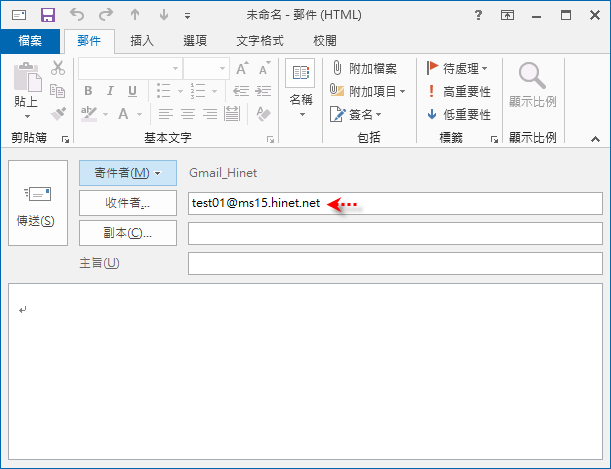Align text right
611x469 pixels.
coord(210,114)
